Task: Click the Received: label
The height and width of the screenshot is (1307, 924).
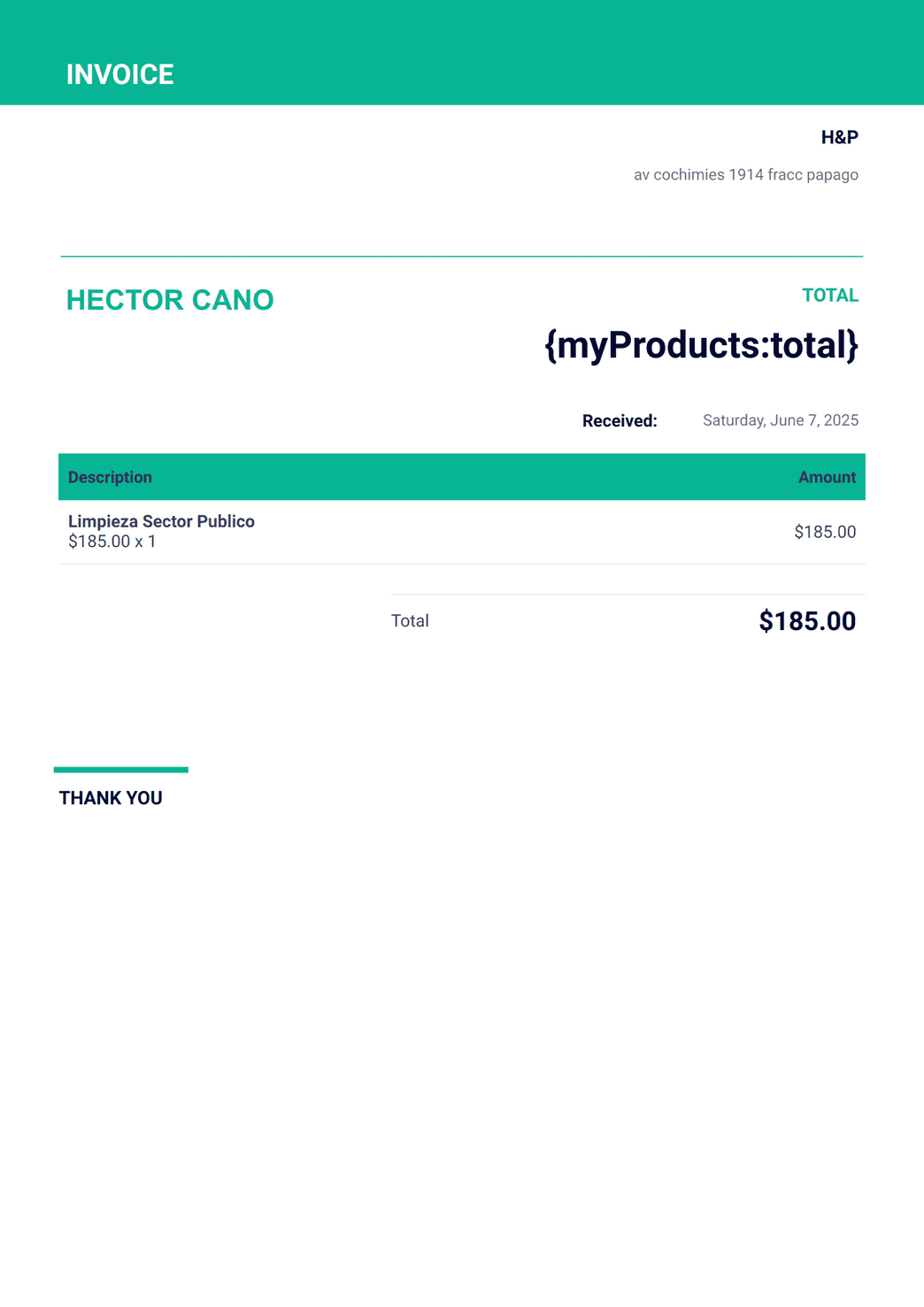Action: click(x=620, y=421)
